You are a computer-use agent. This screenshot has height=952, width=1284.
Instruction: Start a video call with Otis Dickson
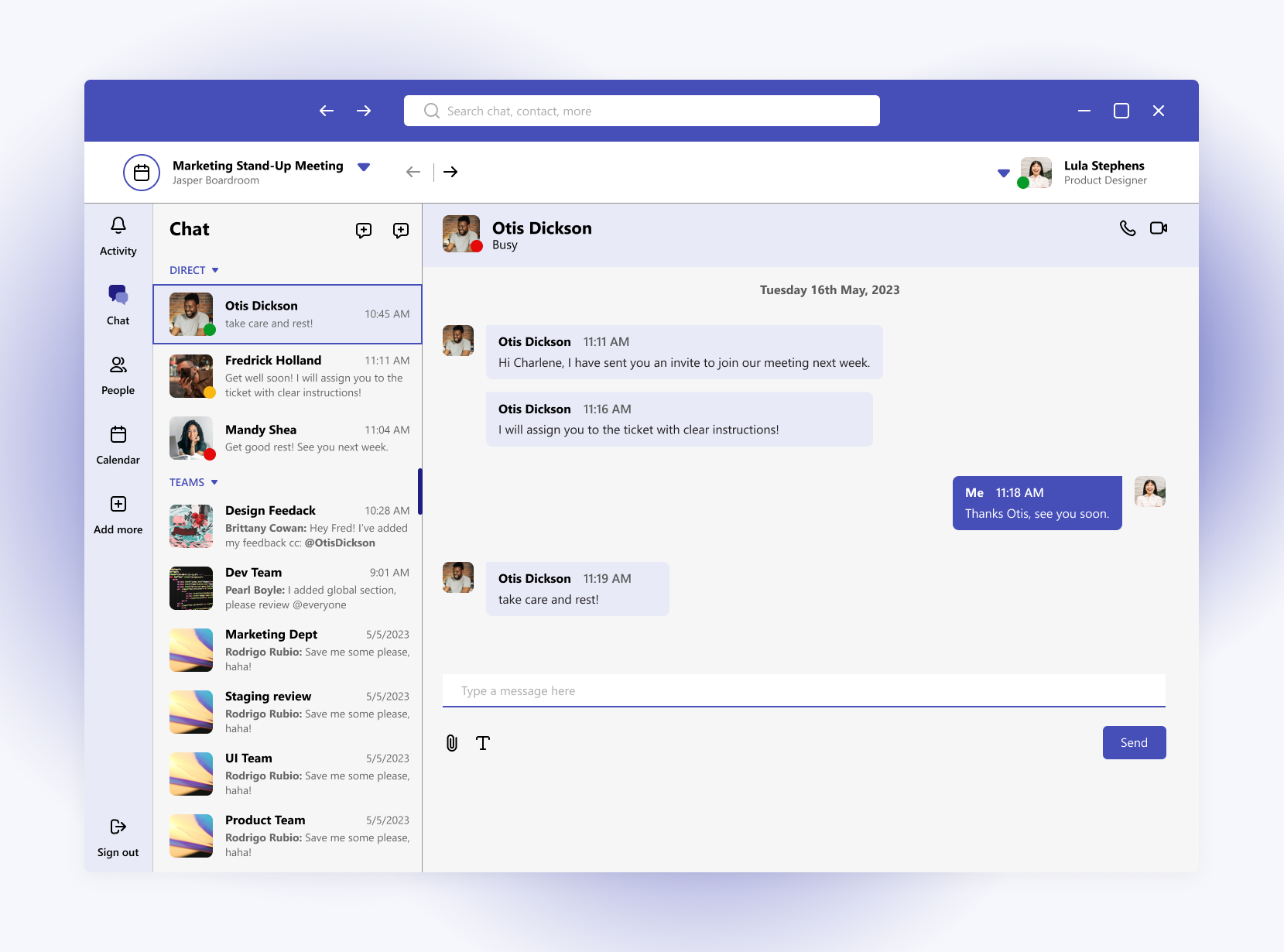point(1159,228)
